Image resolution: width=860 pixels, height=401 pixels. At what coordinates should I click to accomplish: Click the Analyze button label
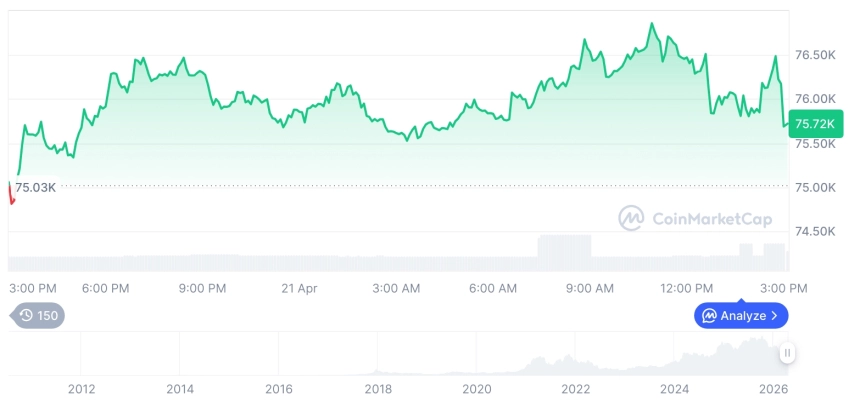coord(743,316)
